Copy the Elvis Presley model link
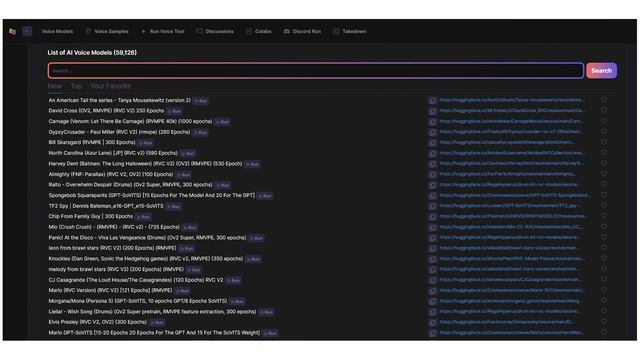Screen dimensions: 640x360 click(x=433, y=322)
